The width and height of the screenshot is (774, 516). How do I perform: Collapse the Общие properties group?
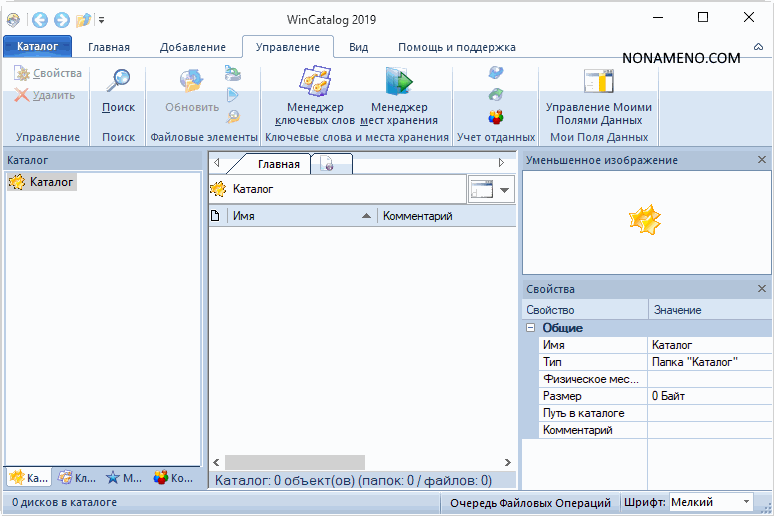click(x=530, y=328)
